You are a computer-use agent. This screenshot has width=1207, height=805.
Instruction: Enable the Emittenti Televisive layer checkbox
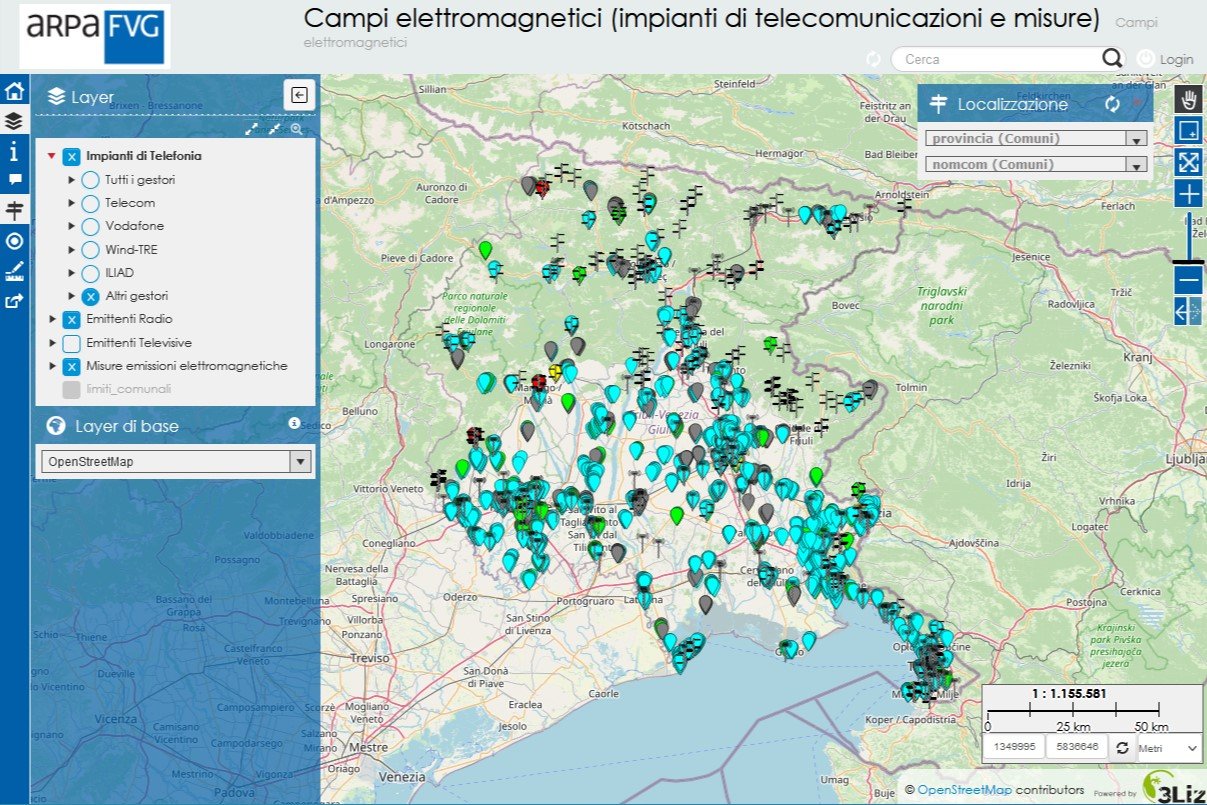[71, 343]
